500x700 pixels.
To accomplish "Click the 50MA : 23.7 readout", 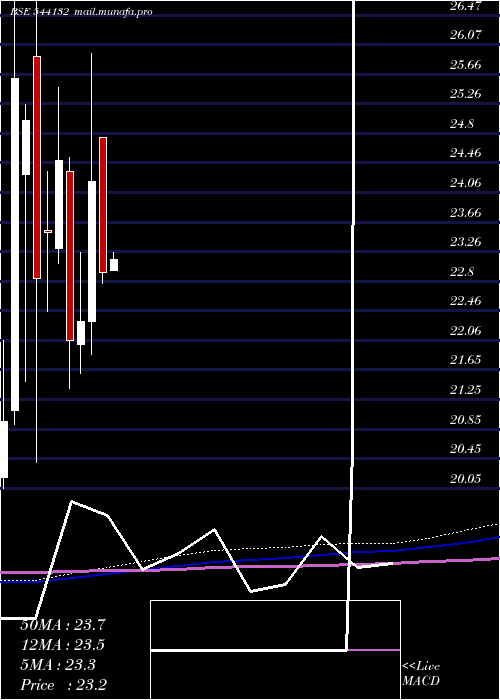I will point(63,625).
